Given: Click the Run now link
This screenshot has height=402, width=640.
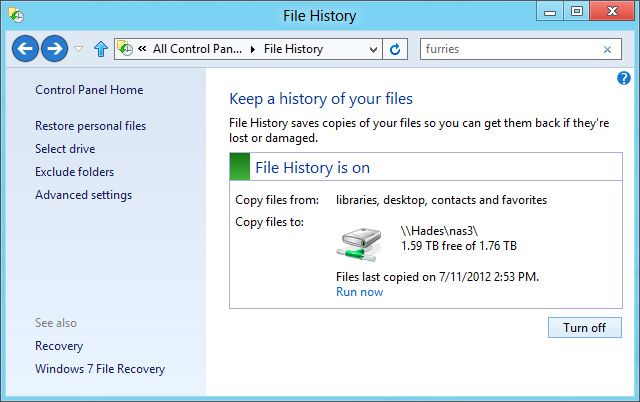Looking at the screenshot, I should [360, 292].
